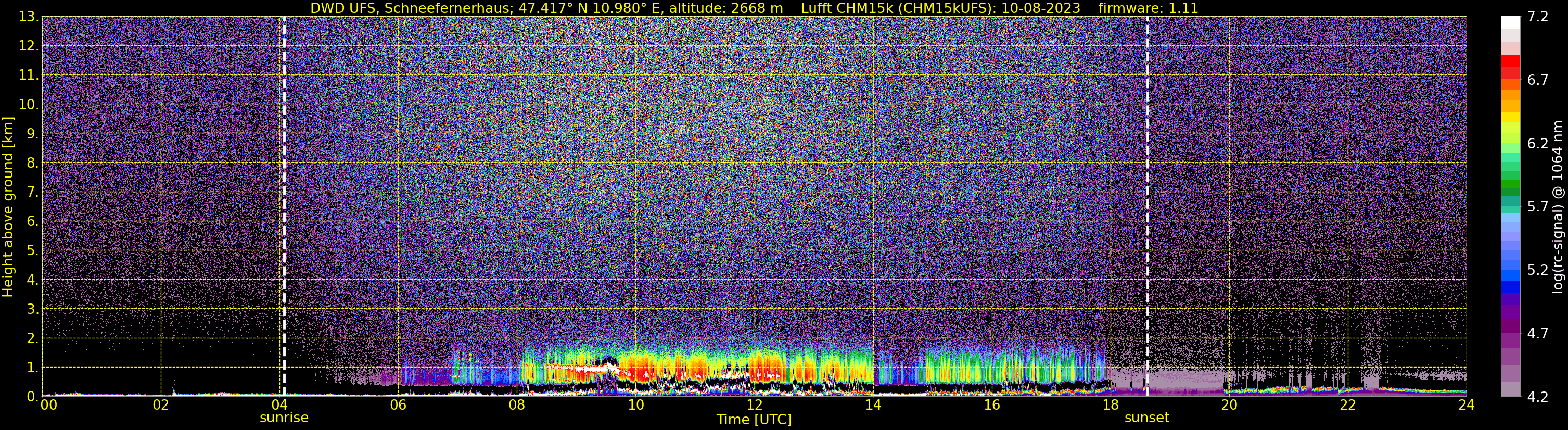The width and height of the screenshot is (1568, 430).
Task: Click the colorbar value '4.2'
Action: (1538, 397)
